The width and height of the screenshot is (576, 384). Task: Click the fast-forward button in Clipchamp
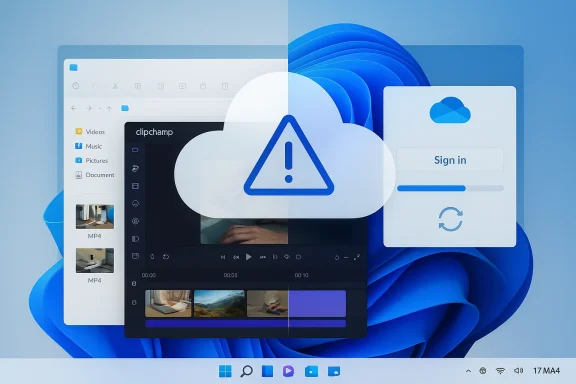click(262, 257)
